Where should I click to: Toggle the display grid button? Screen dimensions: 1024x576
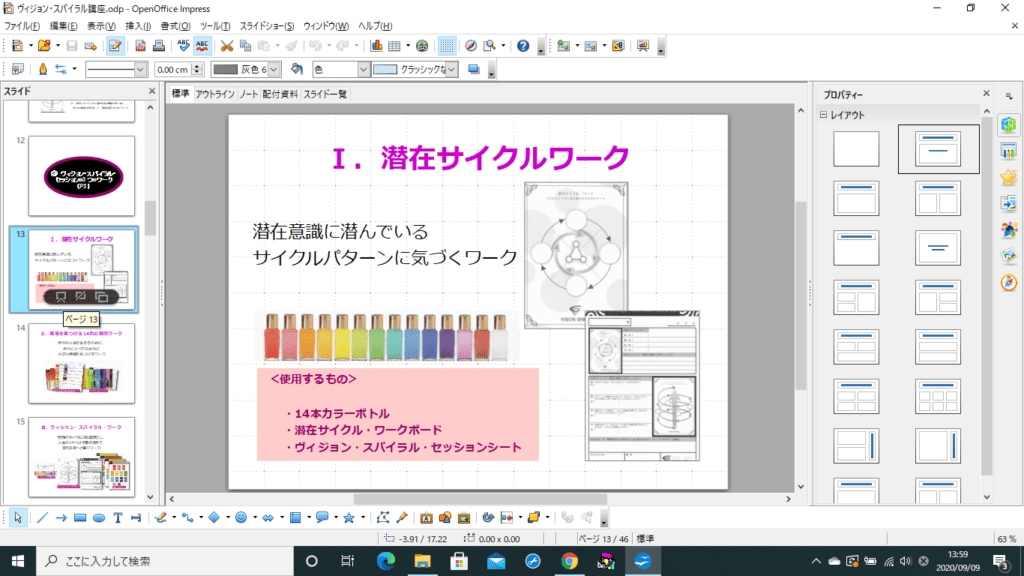(447, 46)
